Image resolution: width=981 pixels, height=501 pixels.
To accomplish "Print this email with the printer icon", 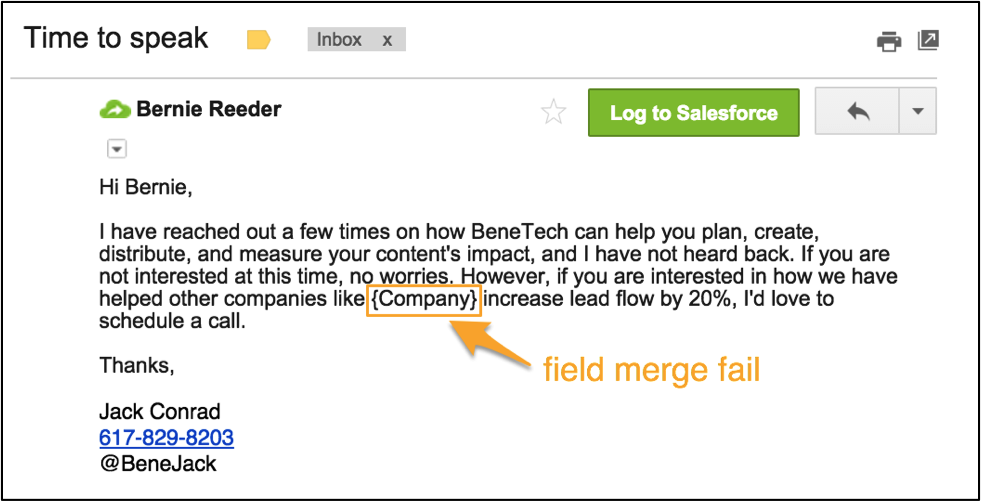I will 889,42.
